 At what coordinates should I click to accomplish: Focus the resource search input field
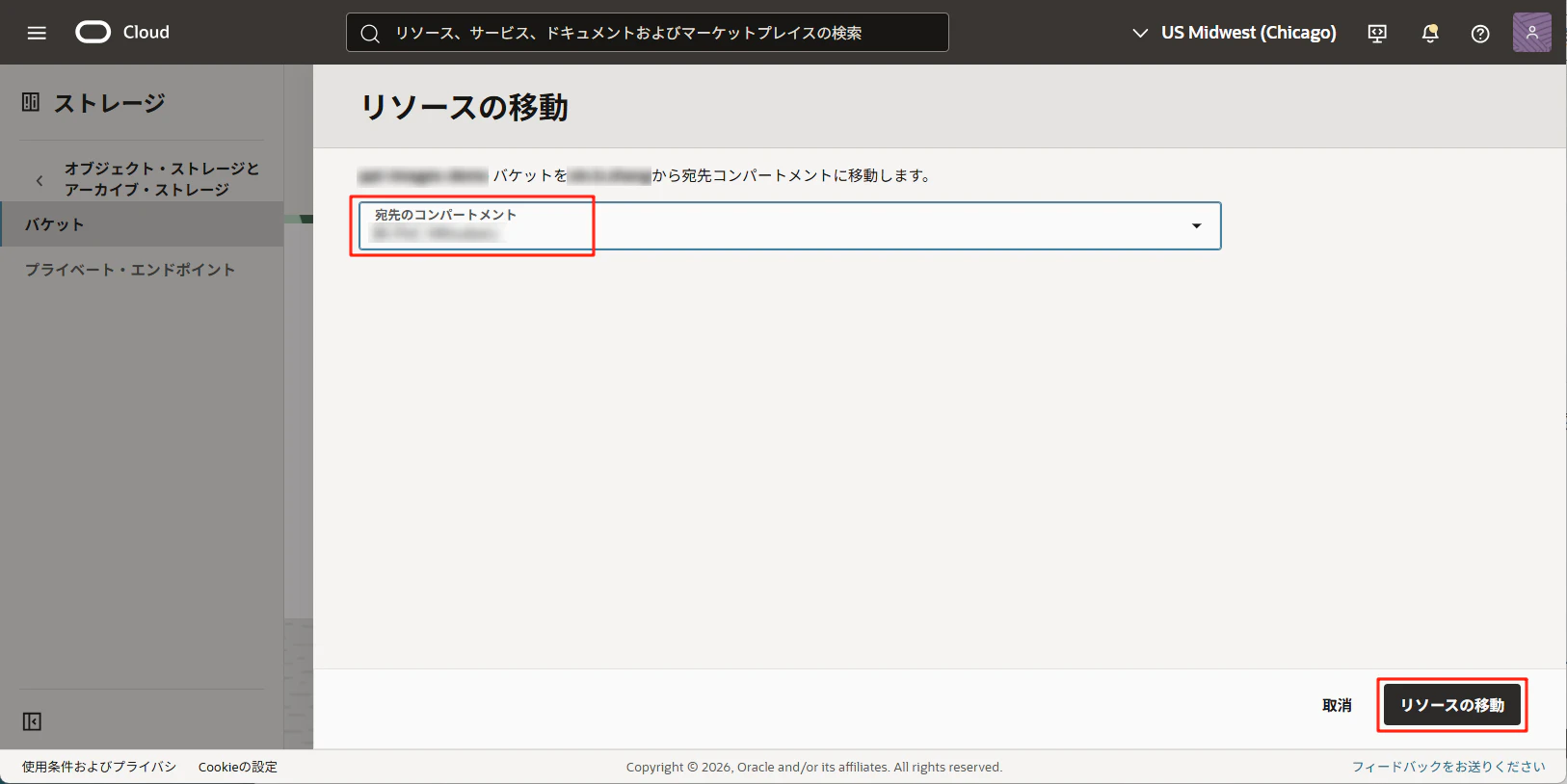point(648,33)
